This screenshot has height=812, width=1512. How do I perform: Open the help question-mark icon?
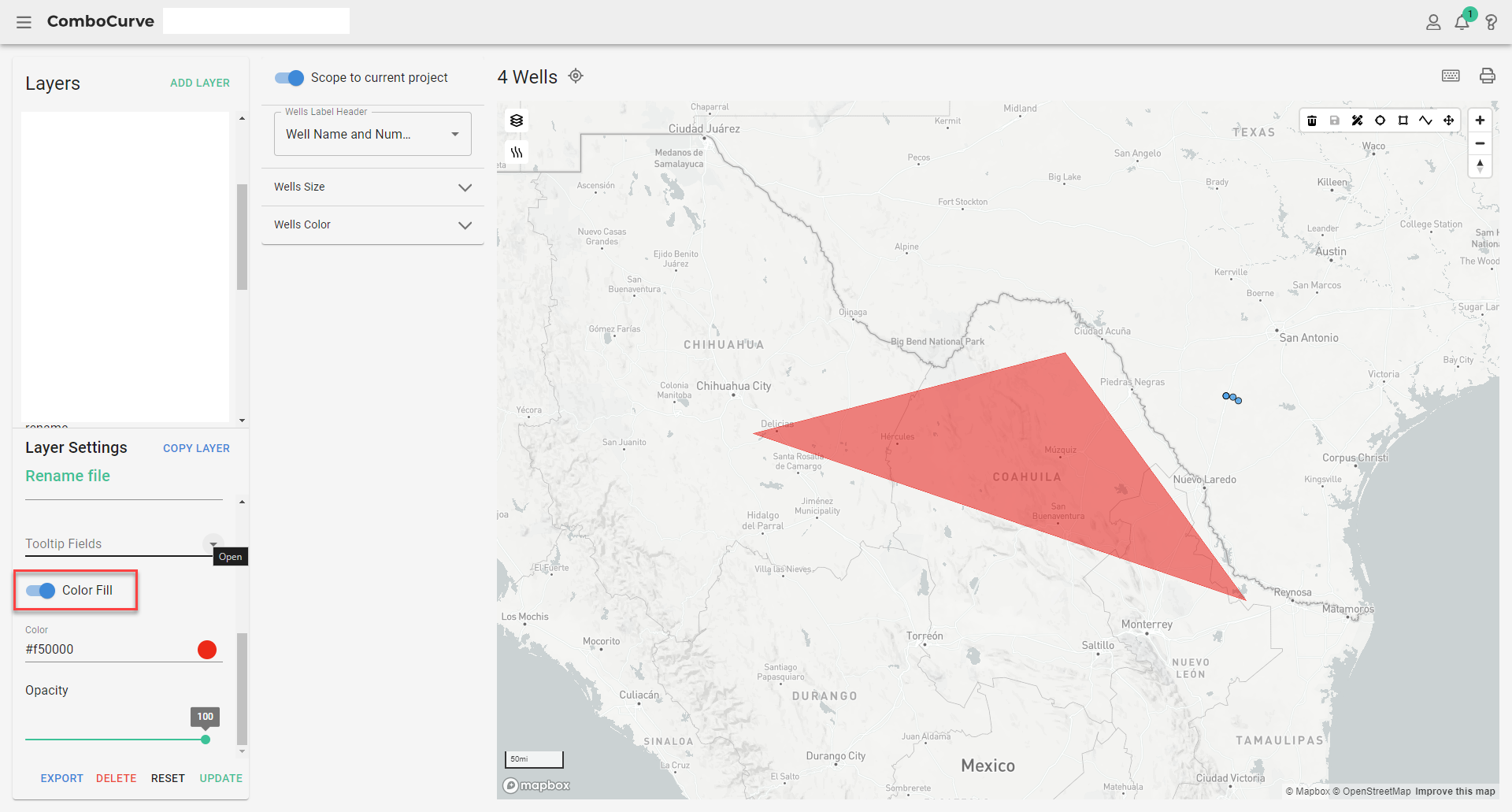coord(1491,22)
